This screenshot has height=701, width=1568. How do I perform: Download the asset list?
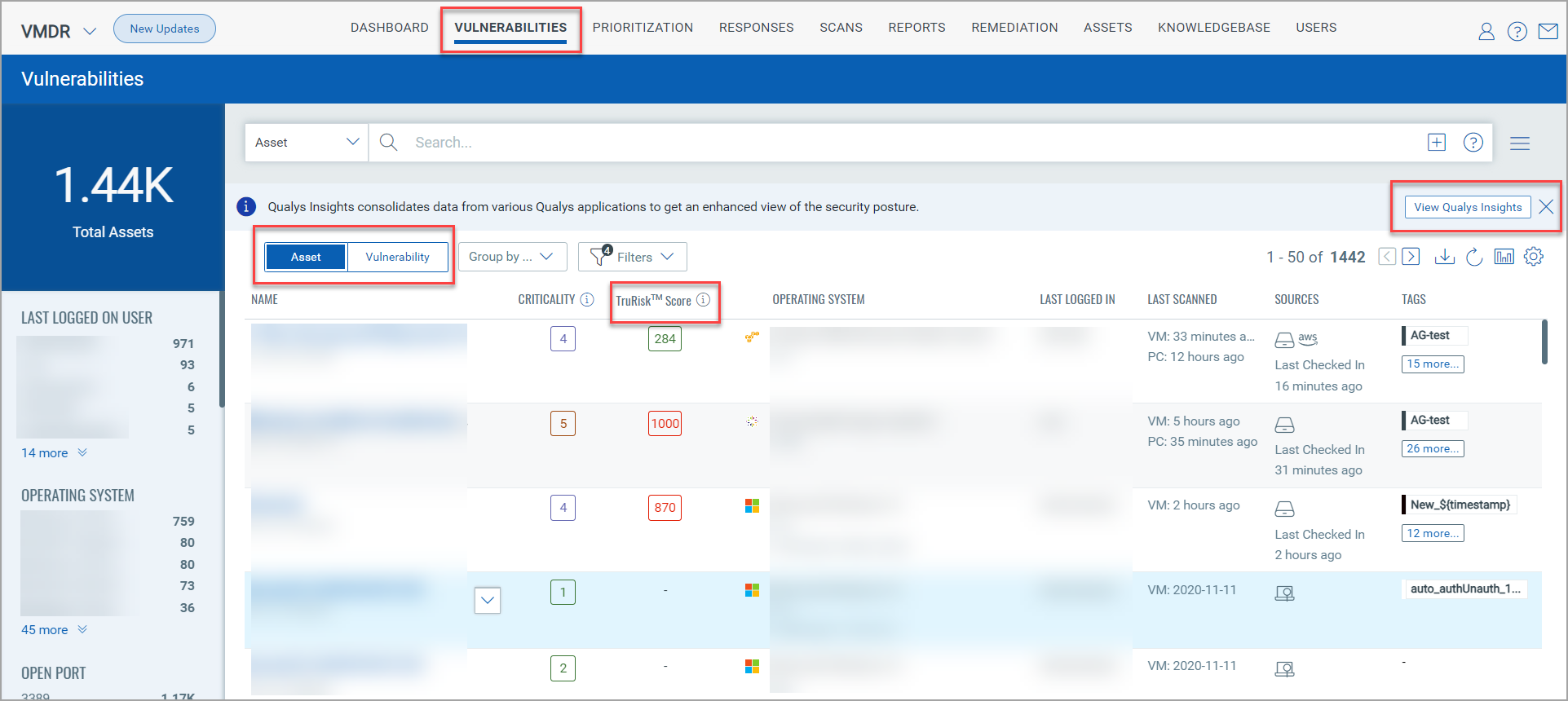tap(1445, 257)
